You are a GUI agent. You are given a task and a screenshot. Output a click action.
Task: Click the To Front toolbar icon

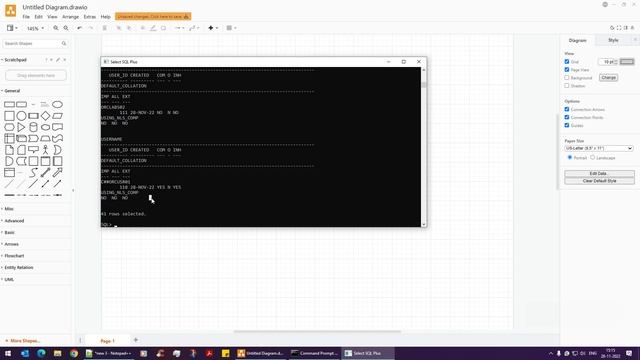(119, 28)
